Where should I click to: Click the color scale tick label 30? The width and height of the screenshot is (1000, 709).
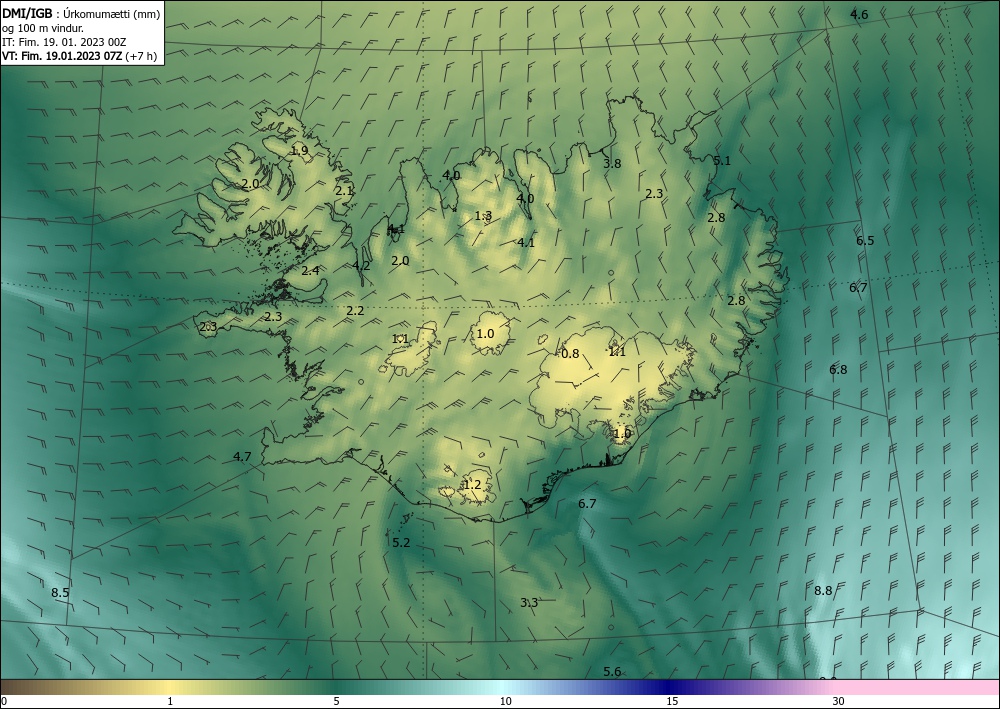(x=839, y=702)
